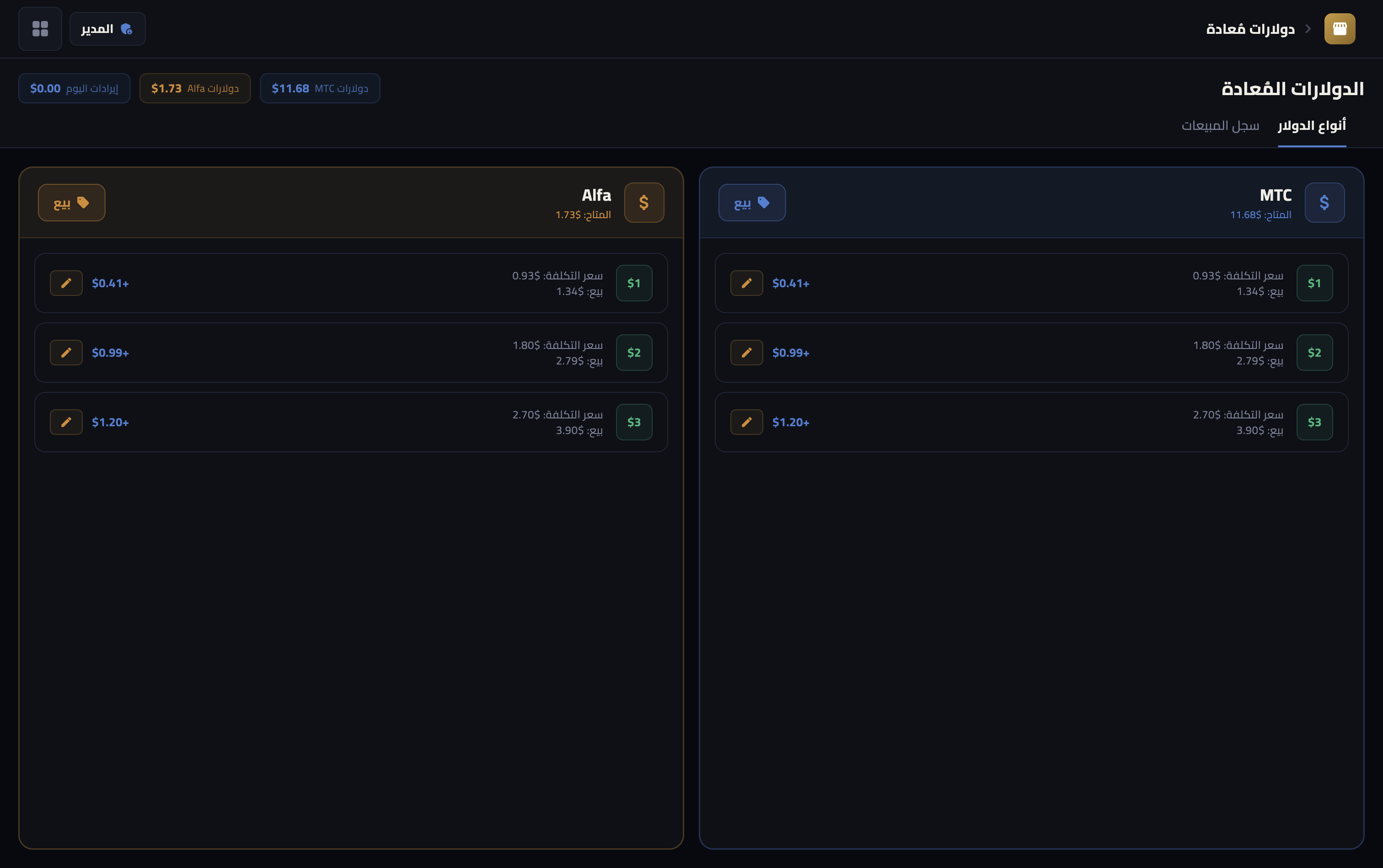Click the Alfa orange dollar sign icon
Viewport: 1383px width, 868px height.
[643, 203]
